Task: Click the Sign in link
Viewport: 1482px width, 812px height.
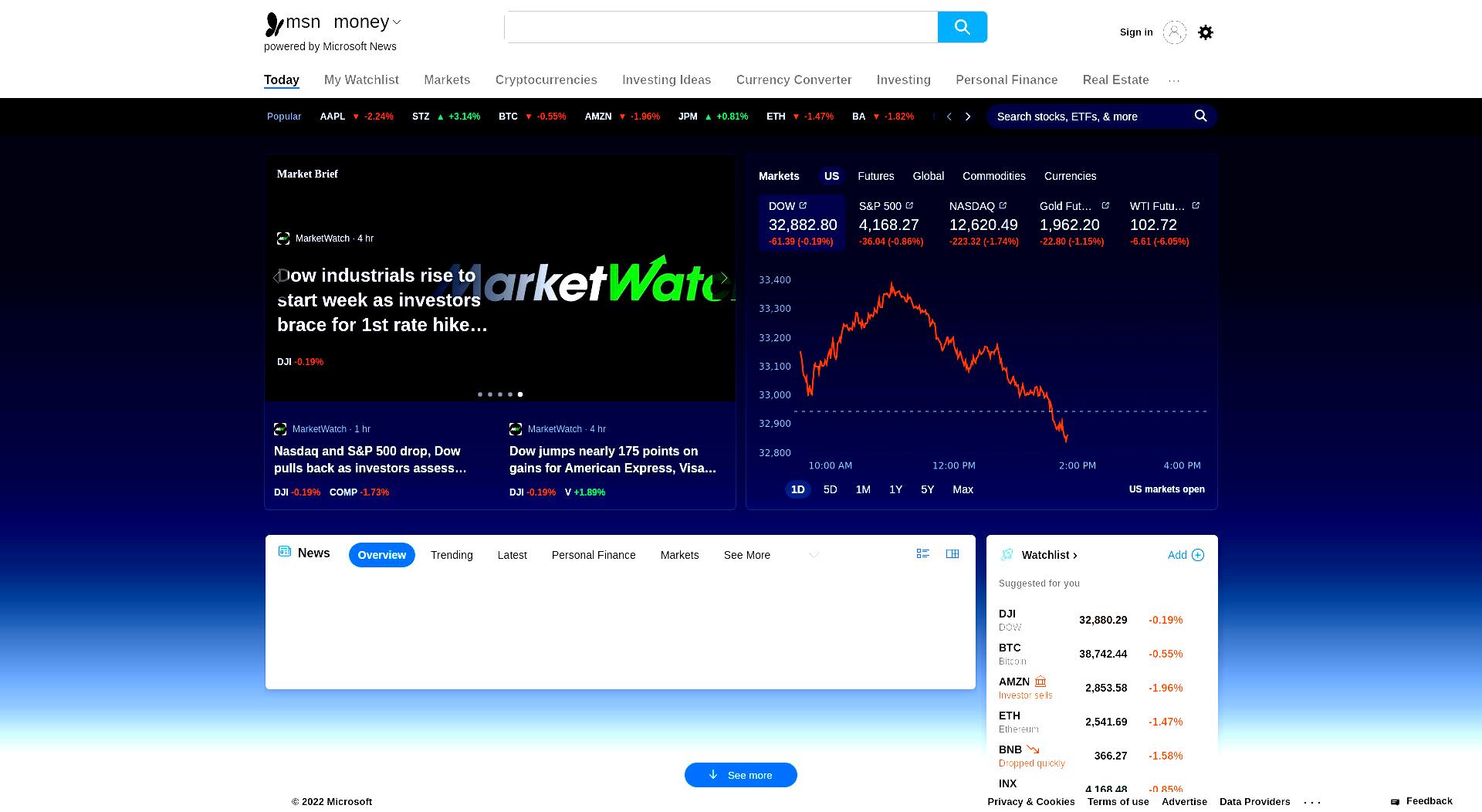Action: point(1136,32)
